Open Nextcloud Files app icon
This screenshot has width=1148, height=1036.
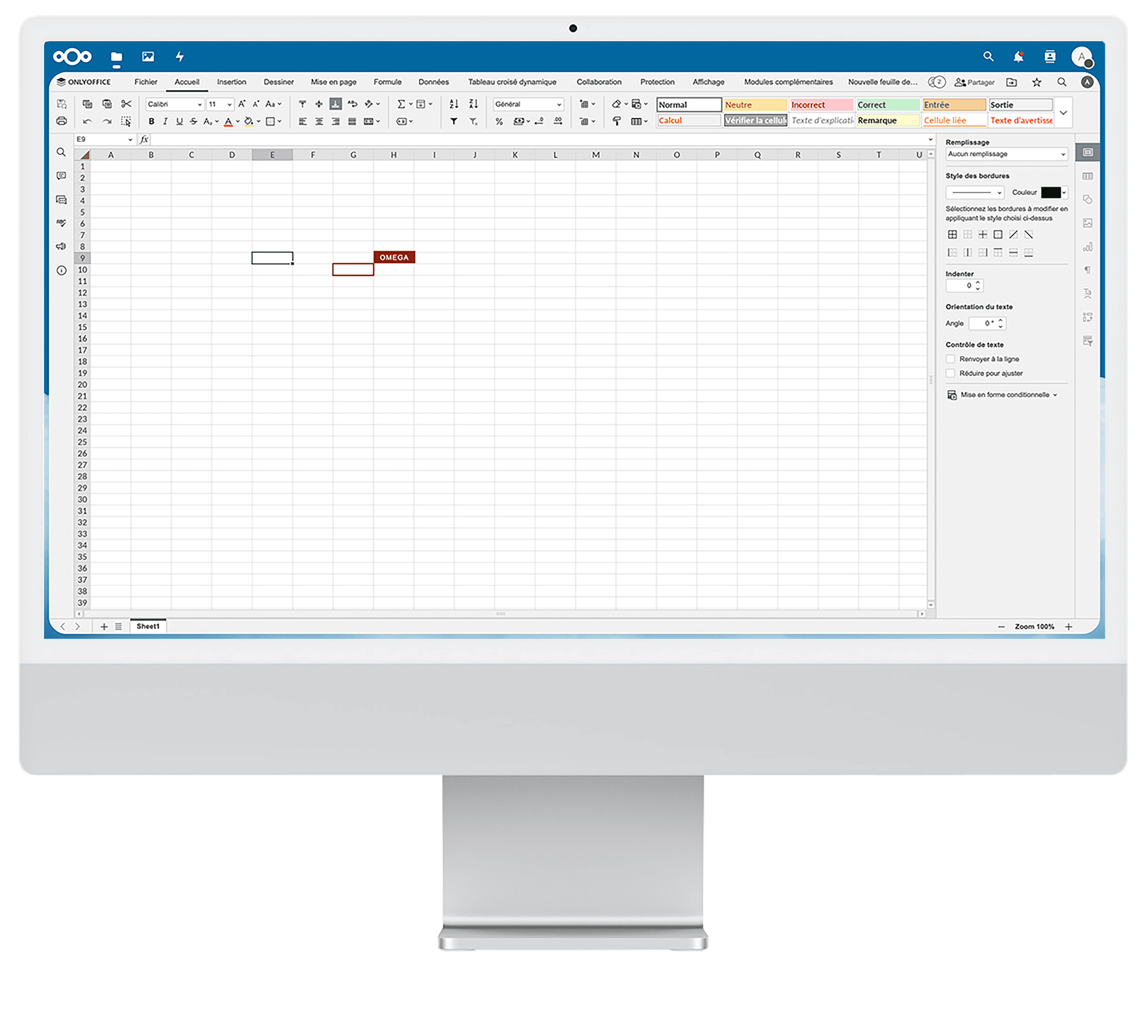click(116, 56)
